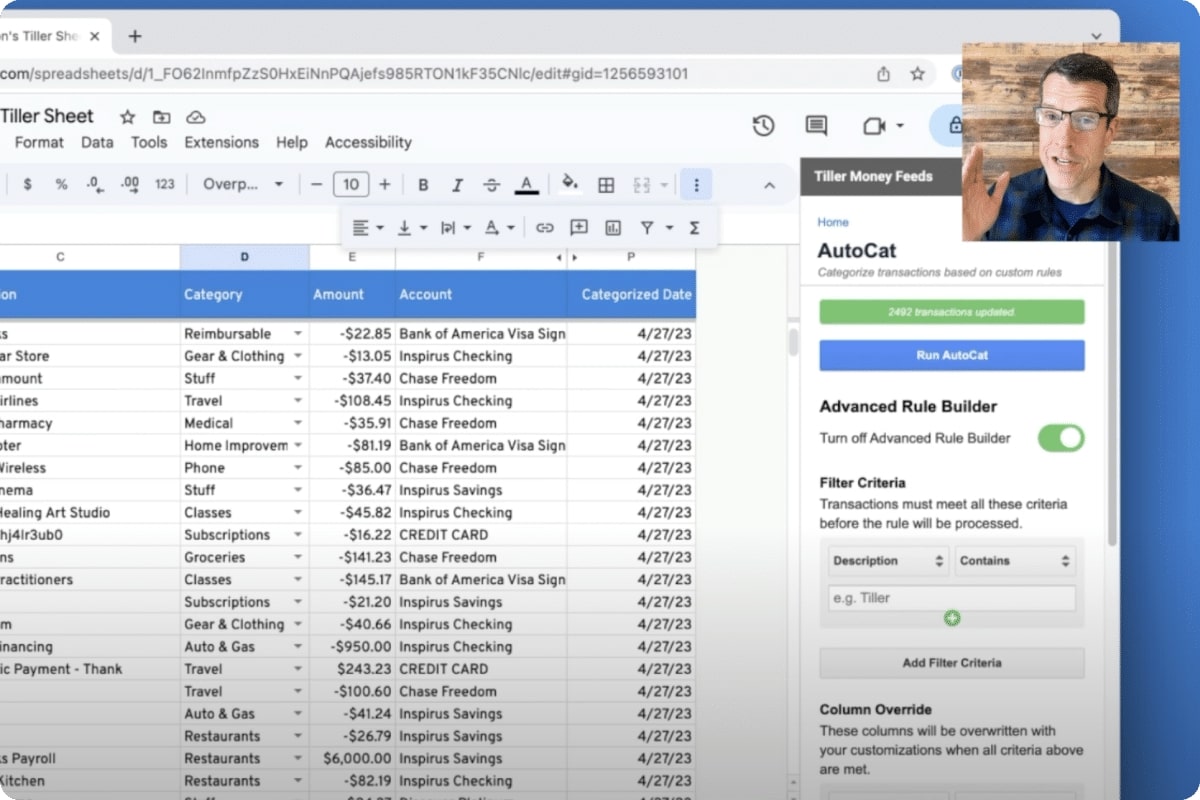Open the Description criteria dropdown

(x=888, y=561)
